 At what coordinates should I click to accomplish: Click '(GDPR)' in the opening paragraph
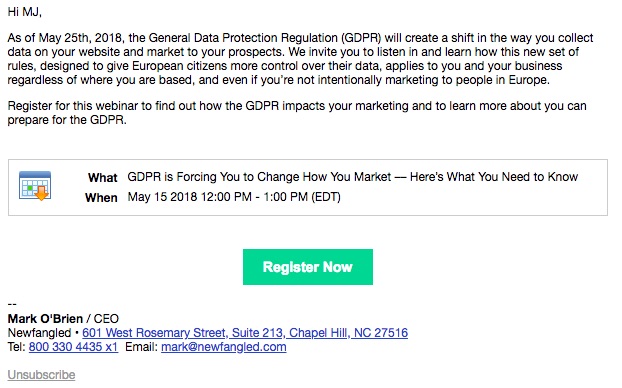pos(361,38)
